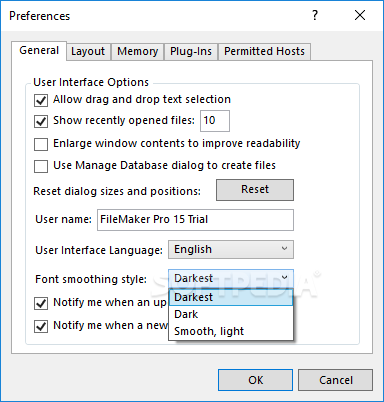Uncheck Allow drag and drop text selection

[41, 100]
